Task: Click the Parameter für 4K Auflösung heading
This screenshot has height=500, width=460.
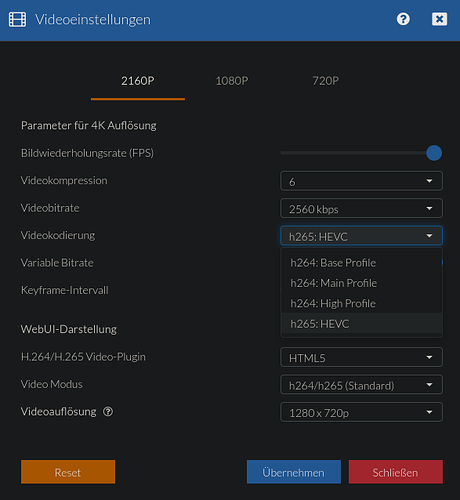Action: pos(89,126)
